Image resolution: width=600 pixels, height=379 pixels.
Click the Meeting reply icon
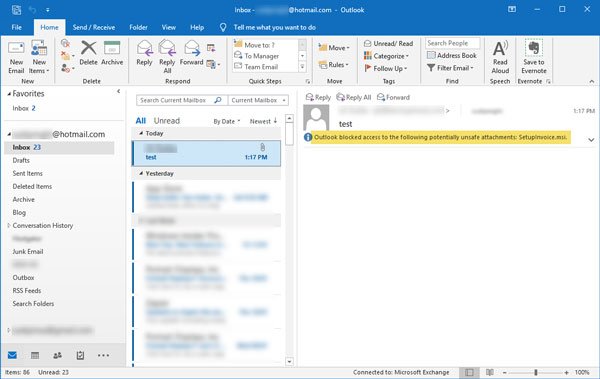(x=211, y=47)
